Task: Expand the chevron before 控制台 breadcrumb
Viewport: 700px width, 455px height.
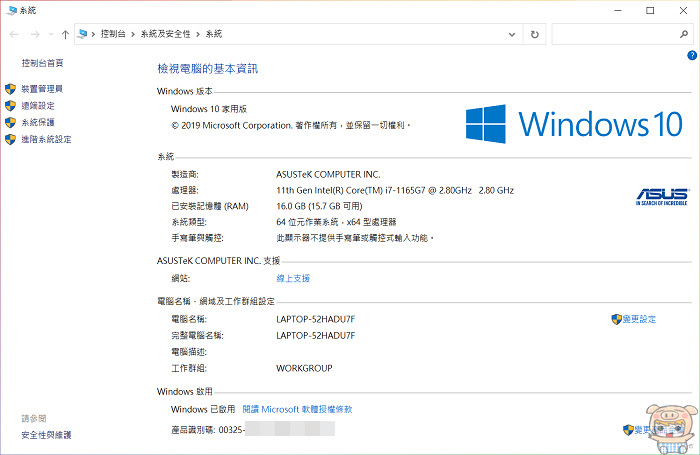Action: pos(93,34)
